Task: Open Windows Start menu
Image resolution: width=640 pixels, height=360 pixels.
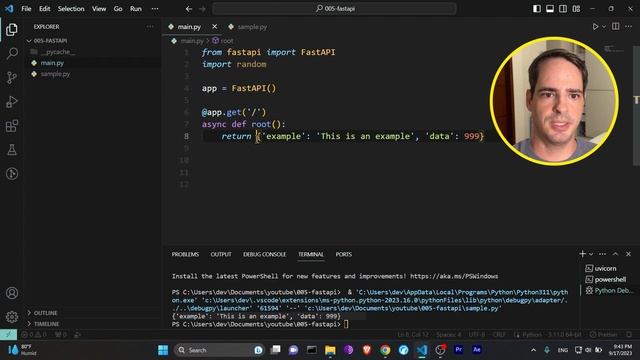Action: [x=163, y=350]
